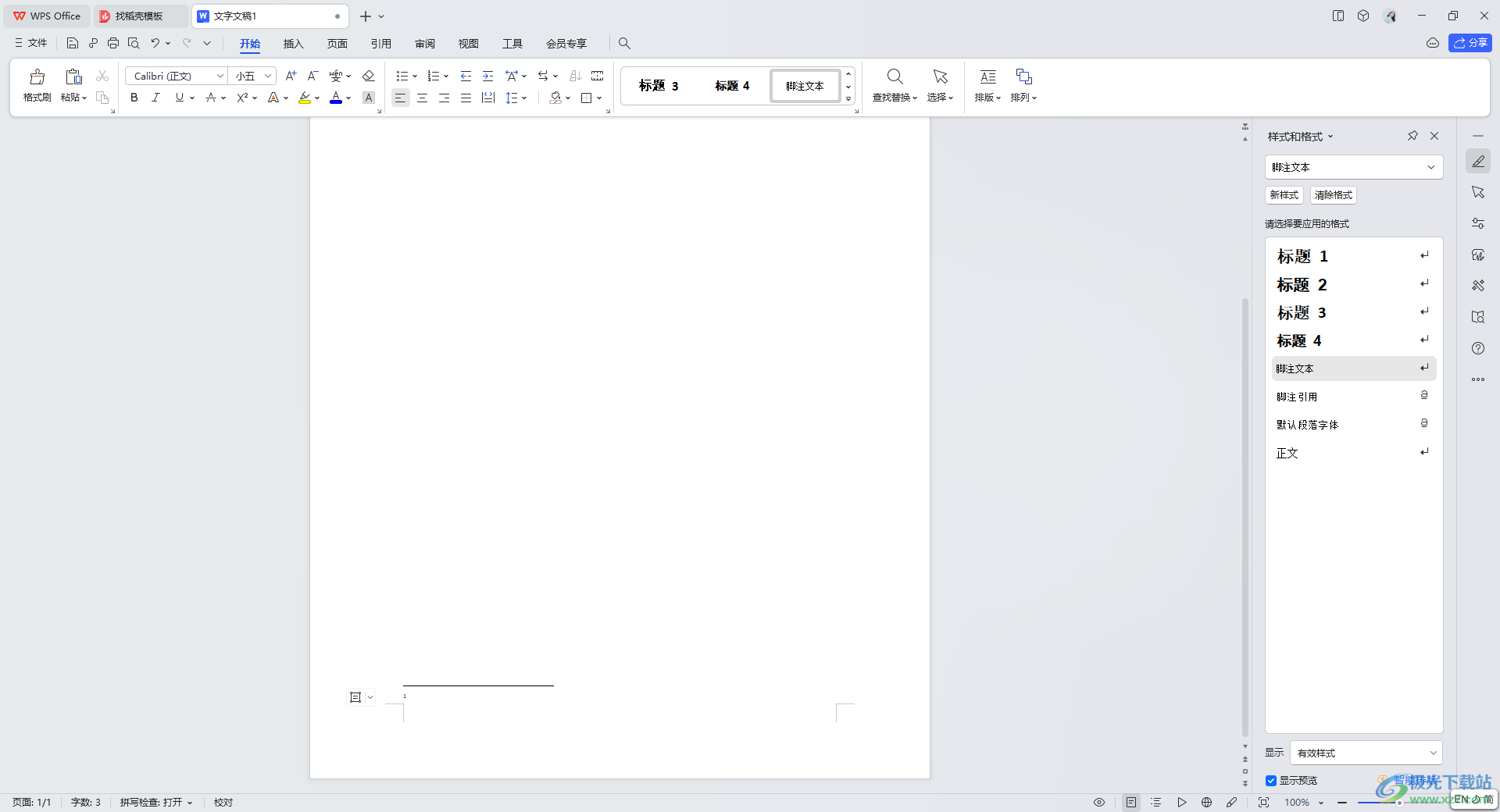
Task: Click the Decrease Font Size icon
Action: [x=312, y=76]
